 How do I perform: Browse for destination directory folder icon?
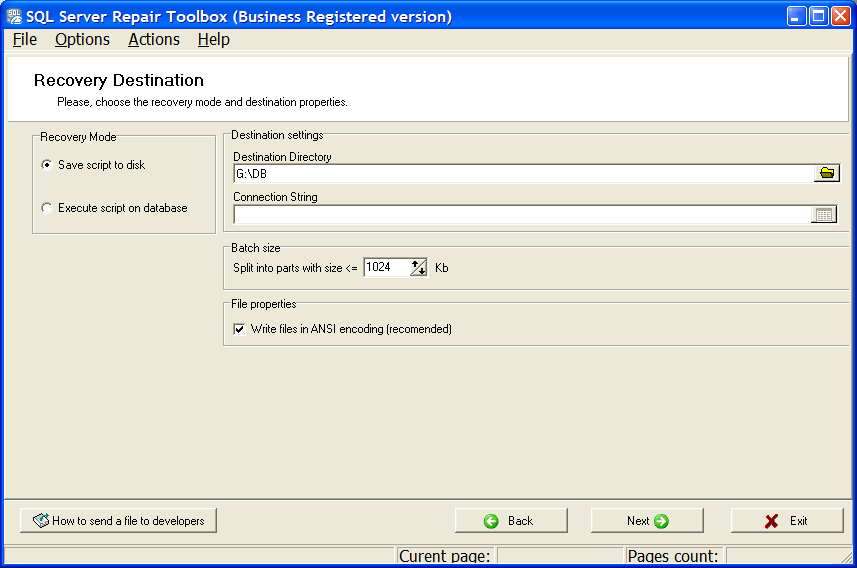[x=826, y=173]
